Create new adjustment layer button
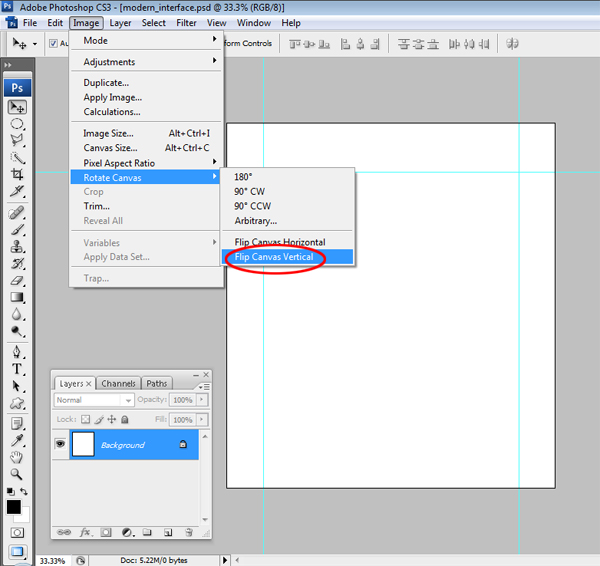 point(127,532)
